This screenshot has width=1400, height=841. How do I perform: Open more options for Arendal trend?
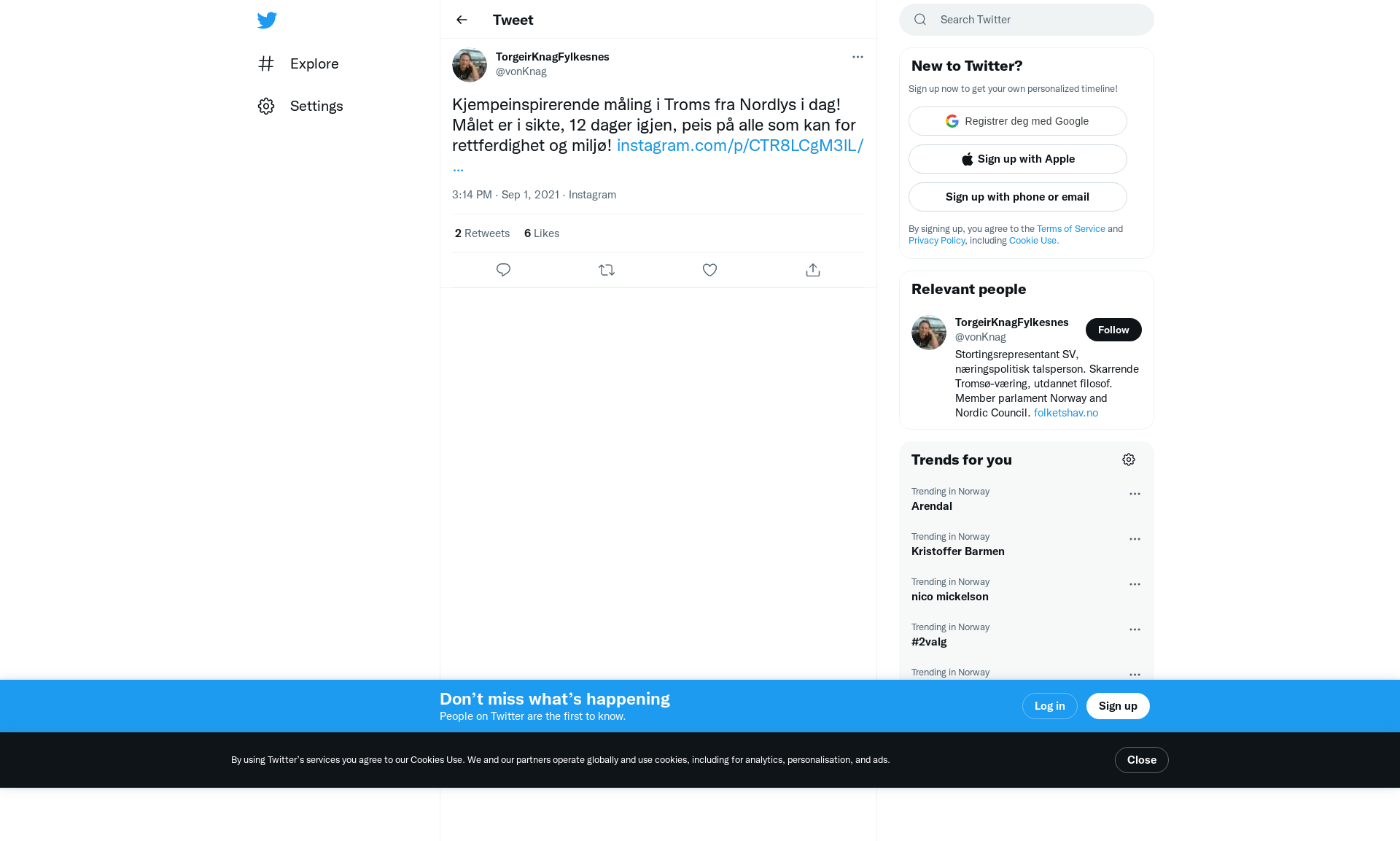(x=1135, y=494)
